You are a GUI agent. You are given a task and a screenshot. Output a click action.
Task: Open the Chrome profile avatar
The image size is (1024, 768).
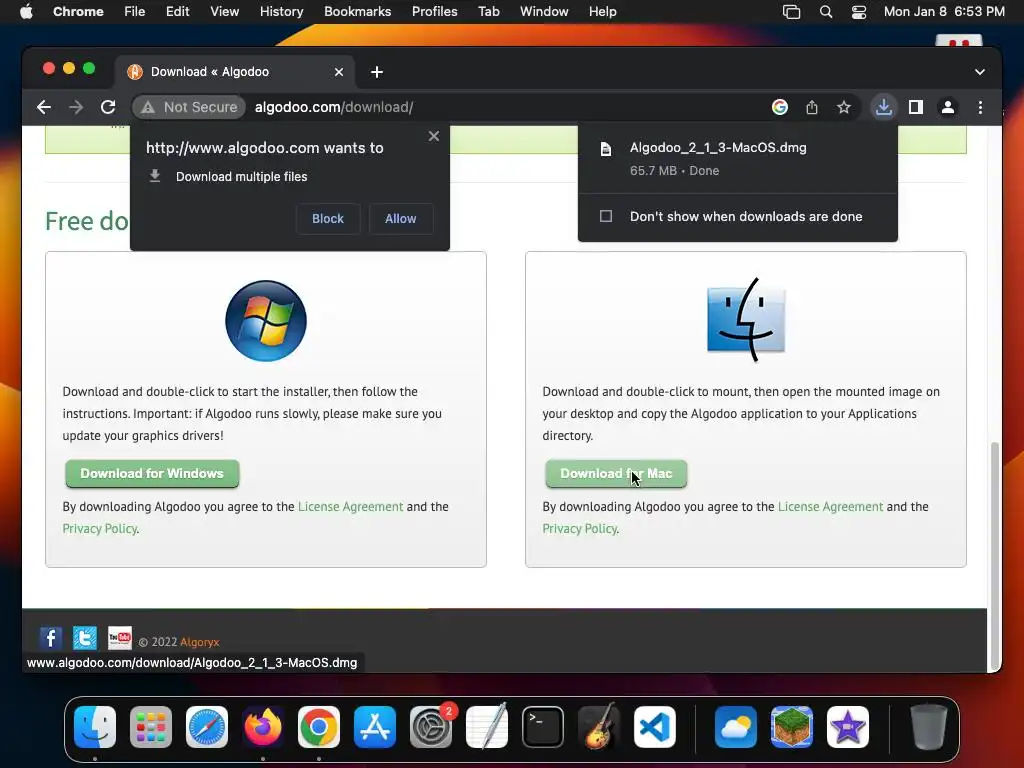tap(948, 107)
